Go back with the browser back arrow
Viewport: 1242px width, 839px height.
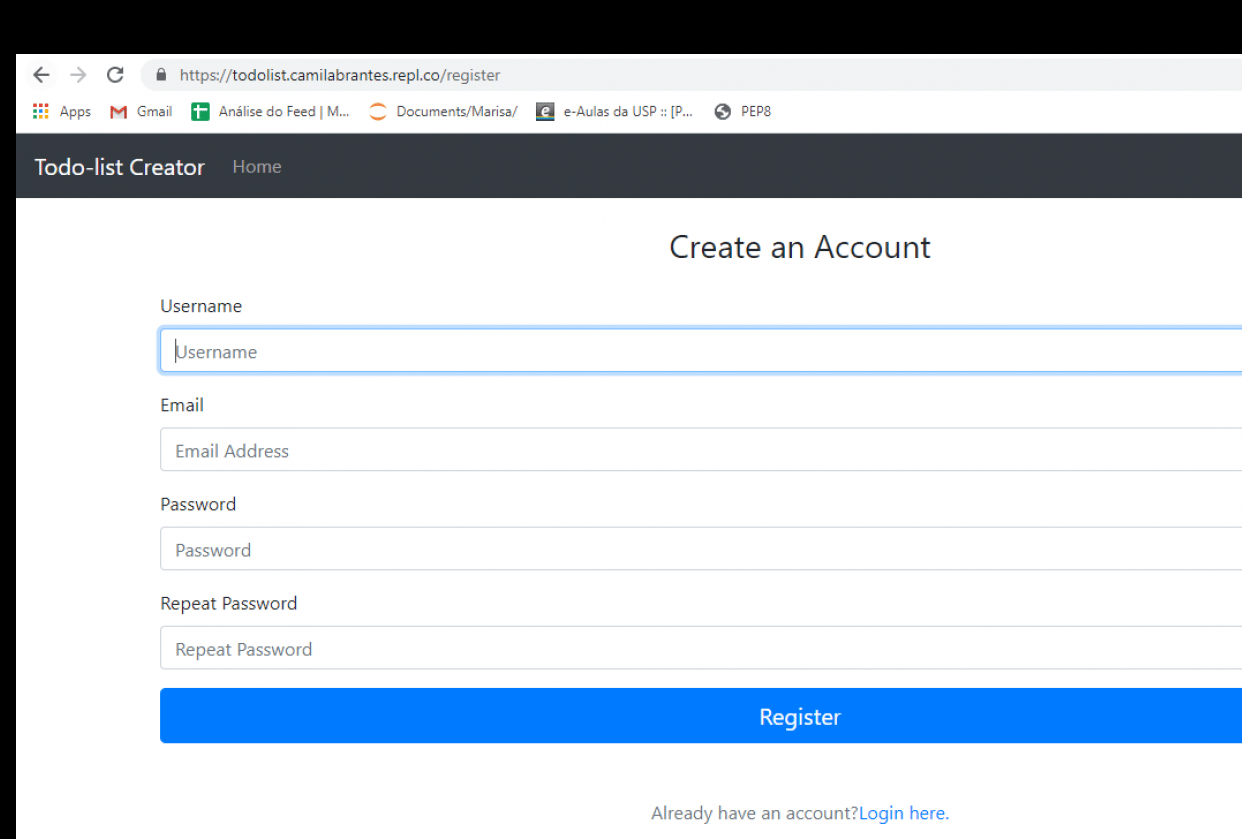pyautogui.click(x=41, y=75)
